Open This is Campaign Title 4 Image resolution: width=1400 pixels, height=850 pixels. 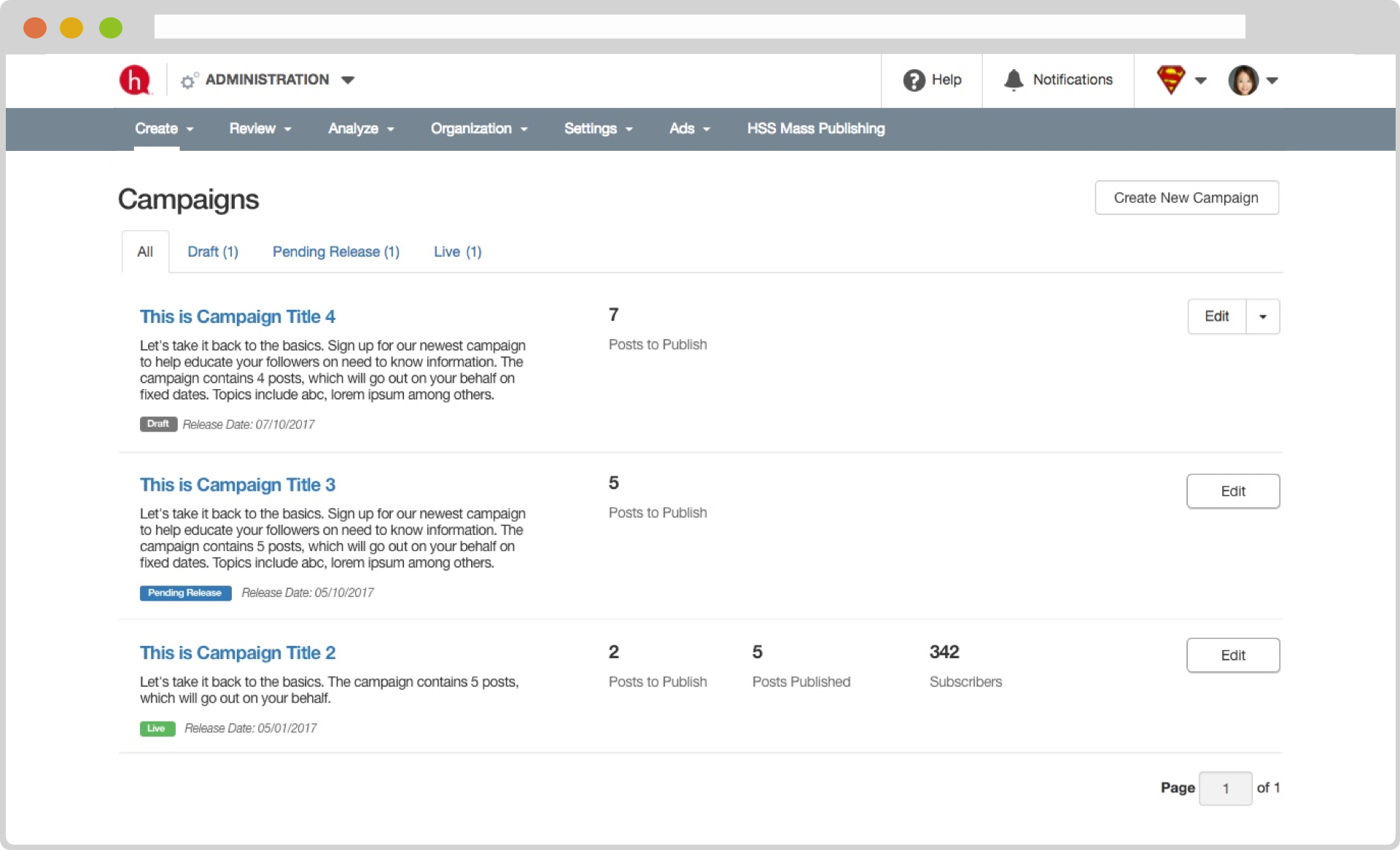(238, 316)
